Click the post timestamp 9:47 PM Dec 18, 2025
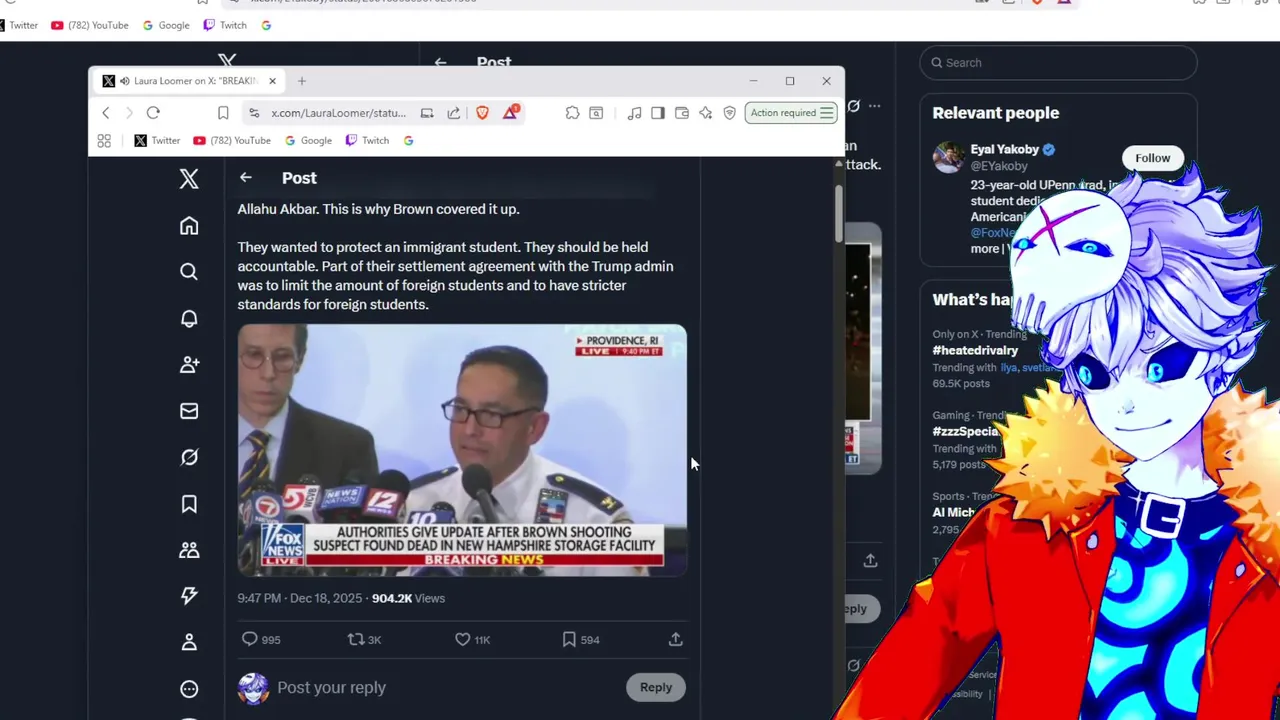The width and height of the screenshot is (1280, 720). point(299,598)
